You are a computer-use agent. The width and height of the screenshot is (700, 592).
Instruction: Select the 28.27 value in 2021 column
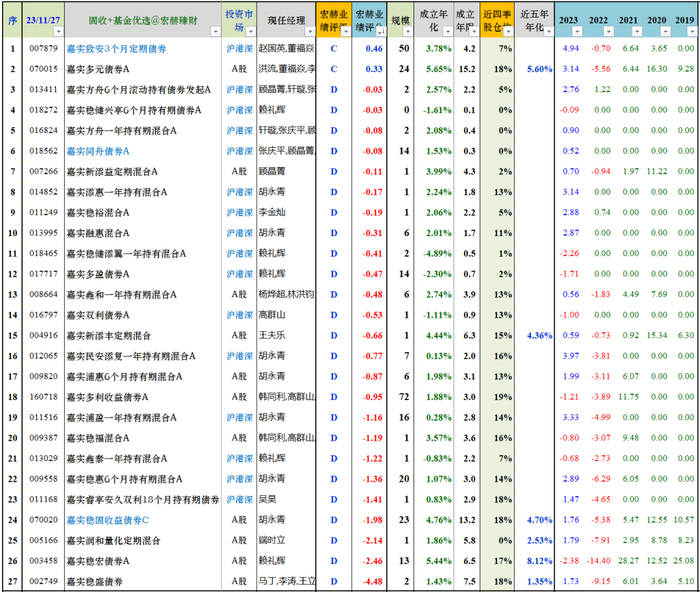pyautogui.click(x=628, y=561)
